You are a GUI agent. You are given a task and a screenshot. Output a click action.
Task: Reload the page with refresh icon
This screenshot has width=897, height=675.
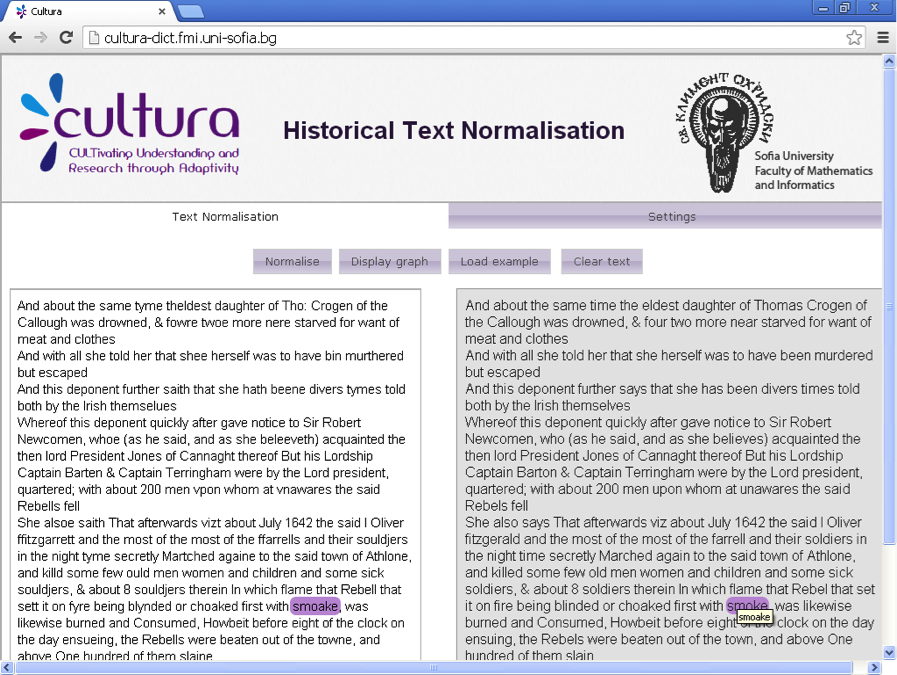pyautogui.click(x=66, y=38)
